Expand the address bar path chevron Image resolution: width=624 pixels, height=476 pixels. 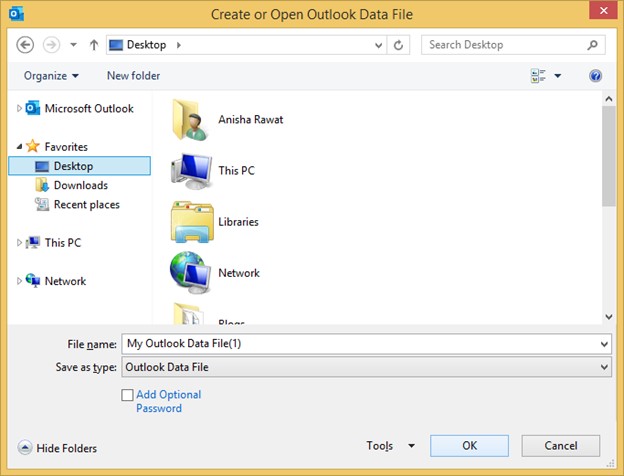179,45
